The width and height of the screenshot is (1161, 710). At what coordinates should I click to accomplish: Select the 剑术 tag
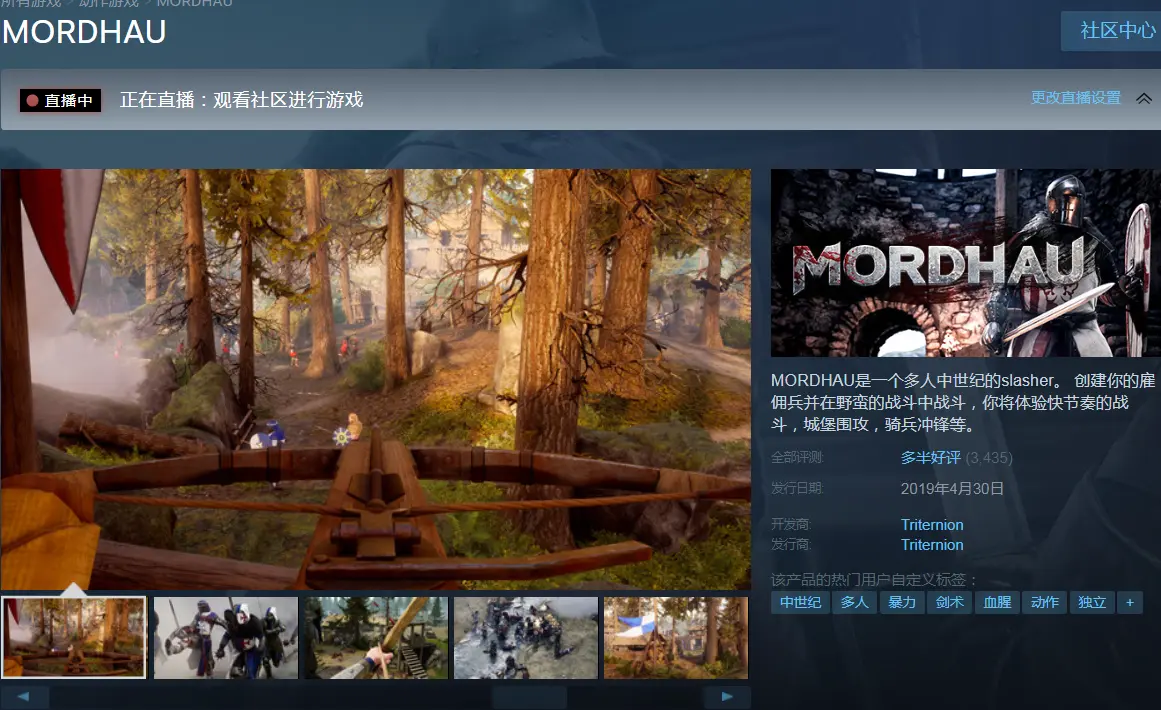[x=949, y=603]
